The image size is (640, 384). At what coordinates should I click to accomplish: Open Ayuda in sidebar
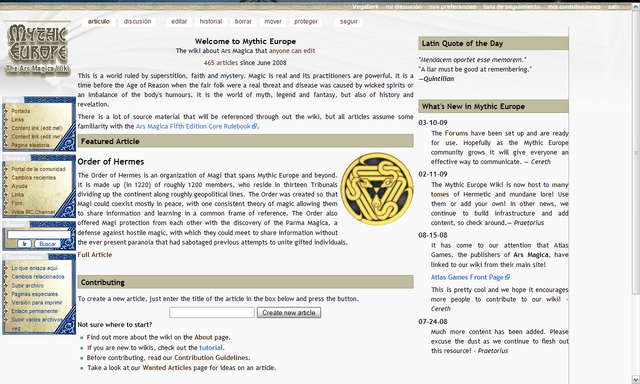(x=19, y=186)
